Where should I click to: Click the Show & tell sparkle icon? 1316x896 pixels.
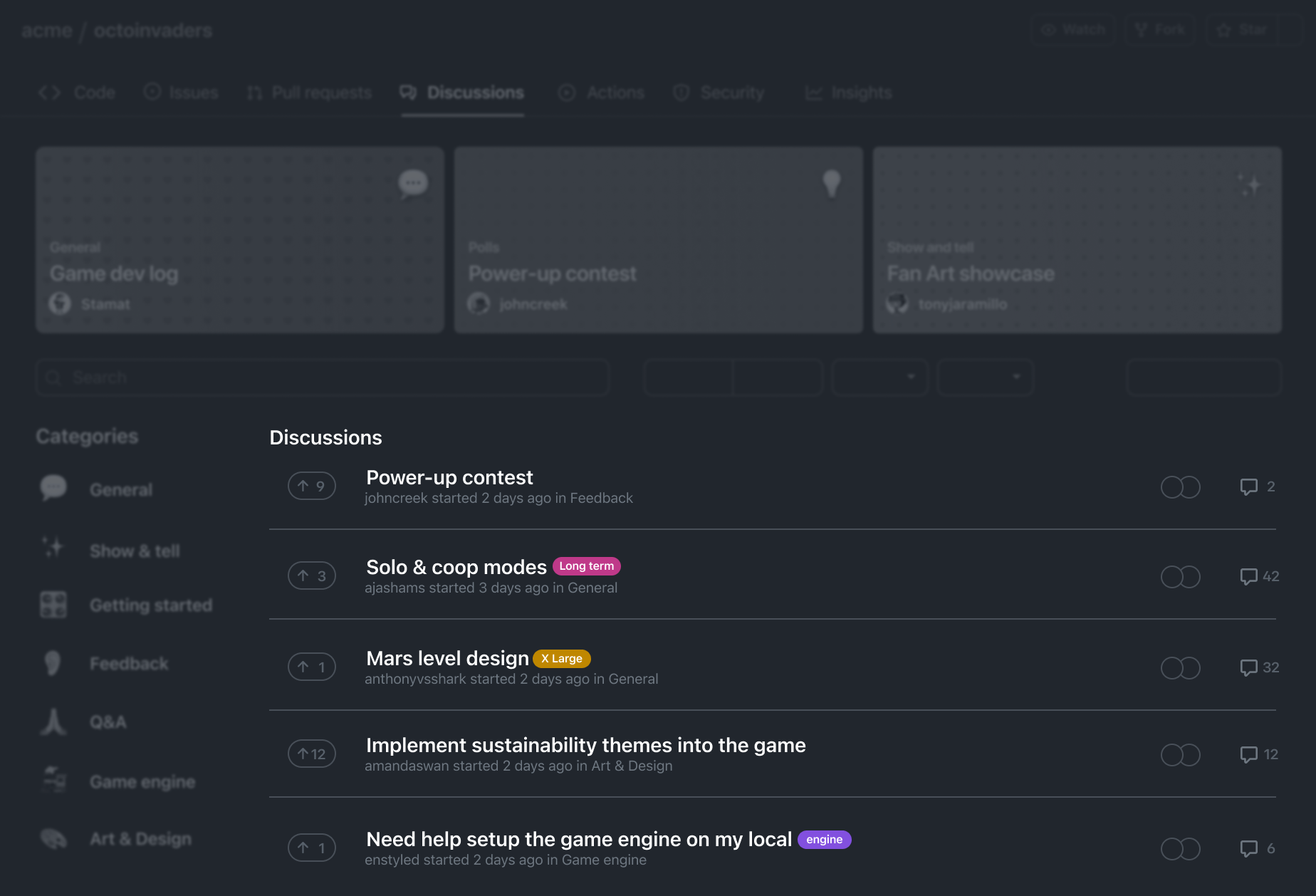pos(53,548)
